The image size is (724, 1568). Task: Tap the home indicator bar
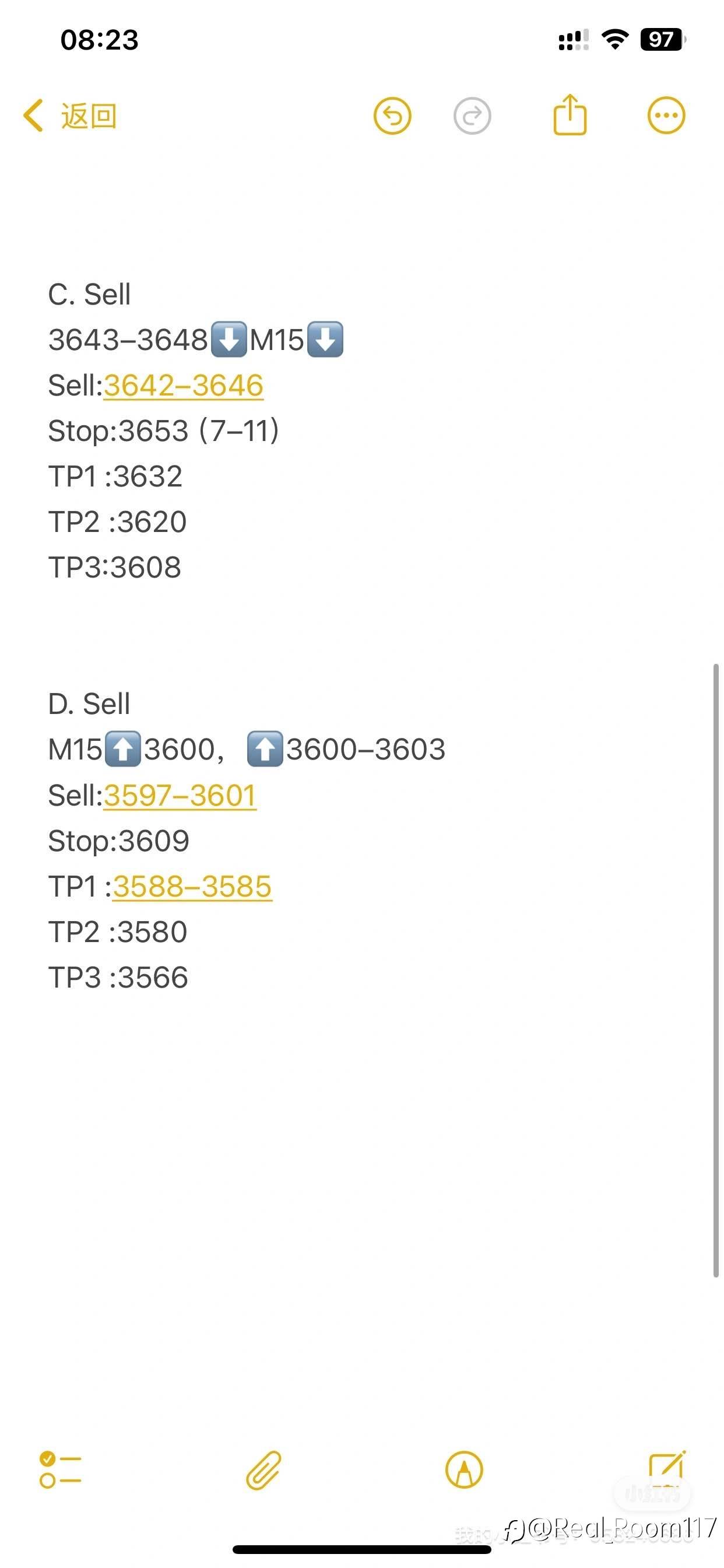[362, 1549]
